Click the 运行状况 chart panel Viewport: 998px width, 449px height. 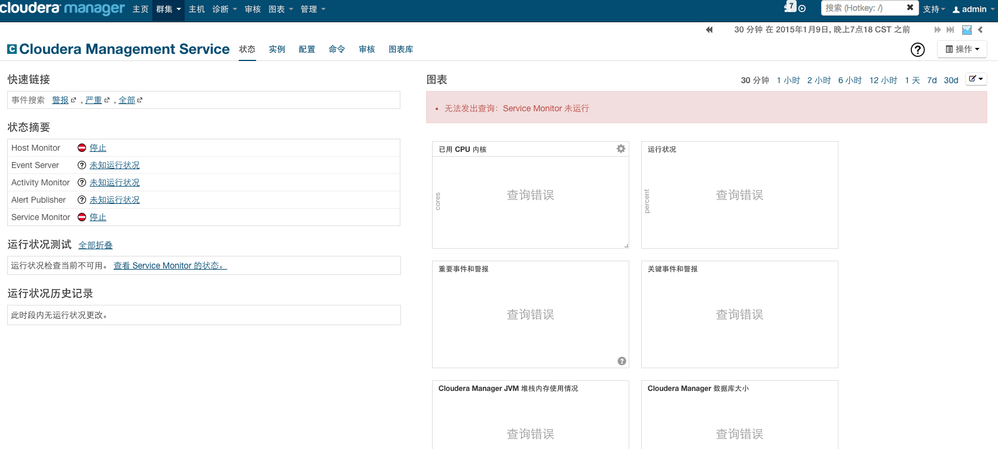pos(740,195)
